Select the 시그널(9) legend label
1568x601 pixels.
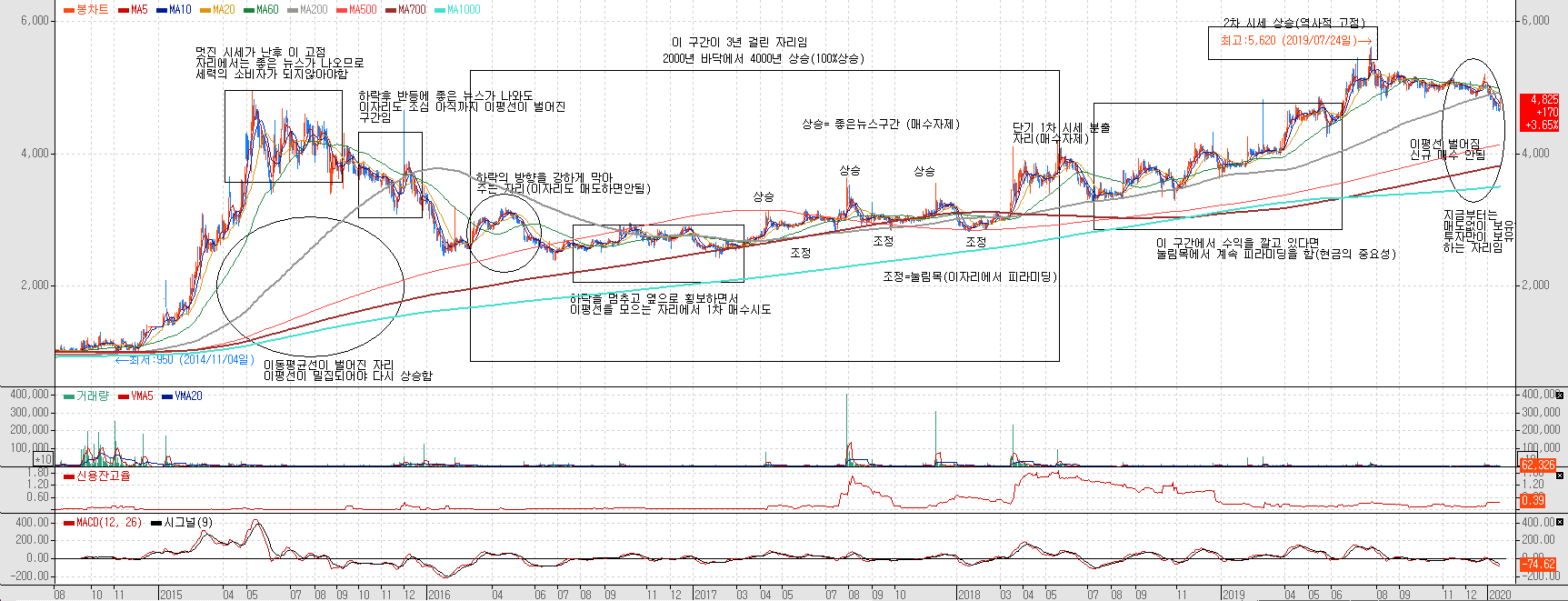182,523
